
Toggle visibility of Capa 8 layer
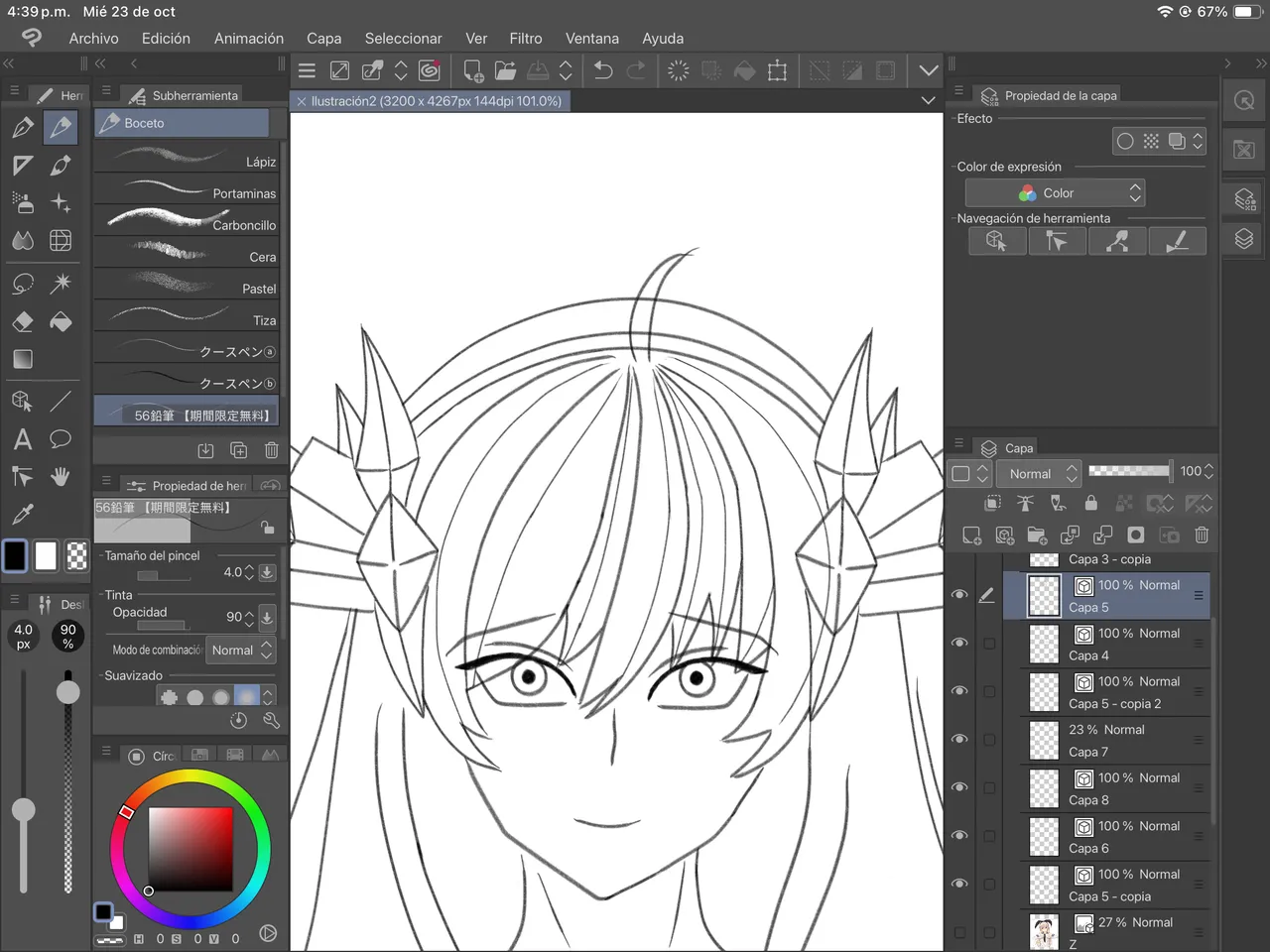pos(959,787)
